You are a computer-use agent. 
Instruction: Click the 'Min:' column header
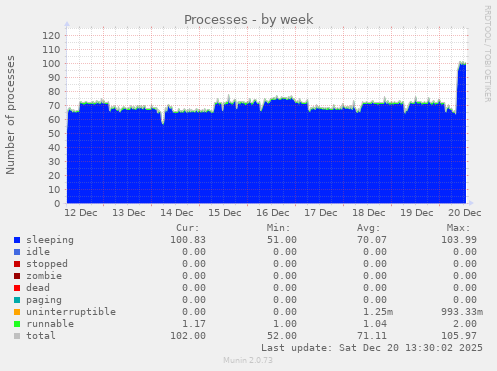point(278,228)
